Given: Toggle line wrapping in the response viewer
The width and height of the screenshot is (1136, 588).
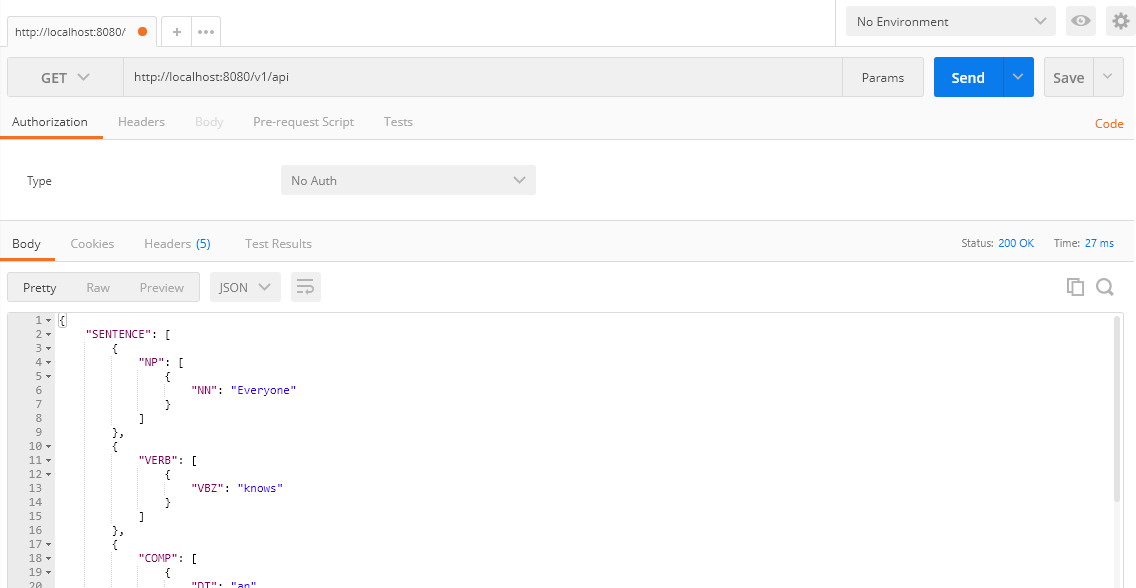Looking at the screenshot, I should tap(305, 287).
